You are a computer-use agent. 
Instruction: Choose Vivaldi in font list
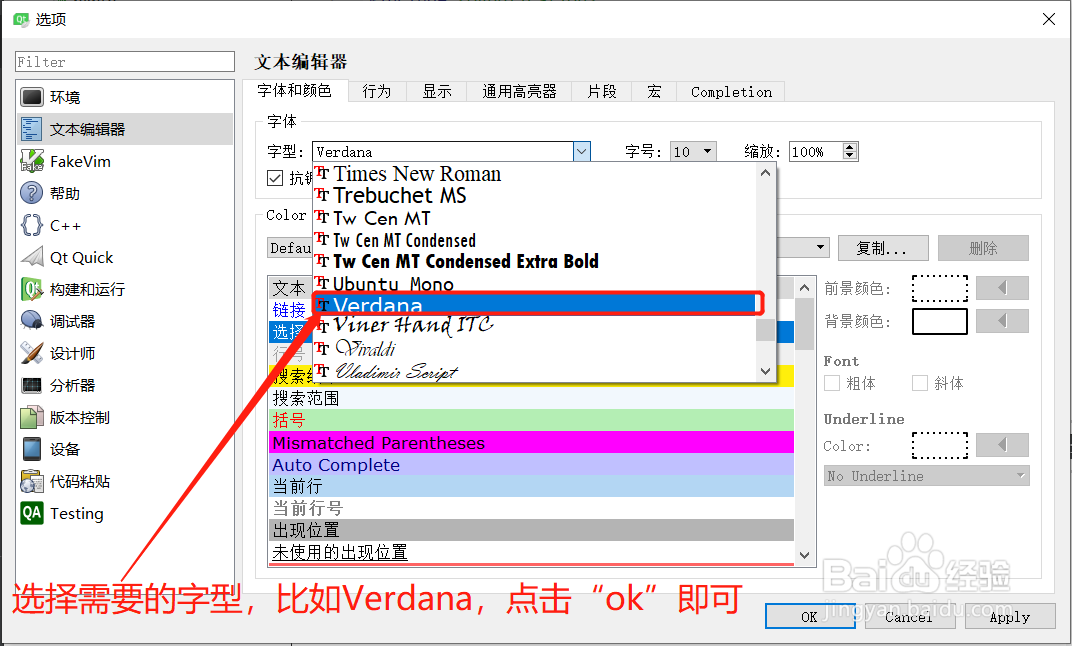click(x=535, y=349)
